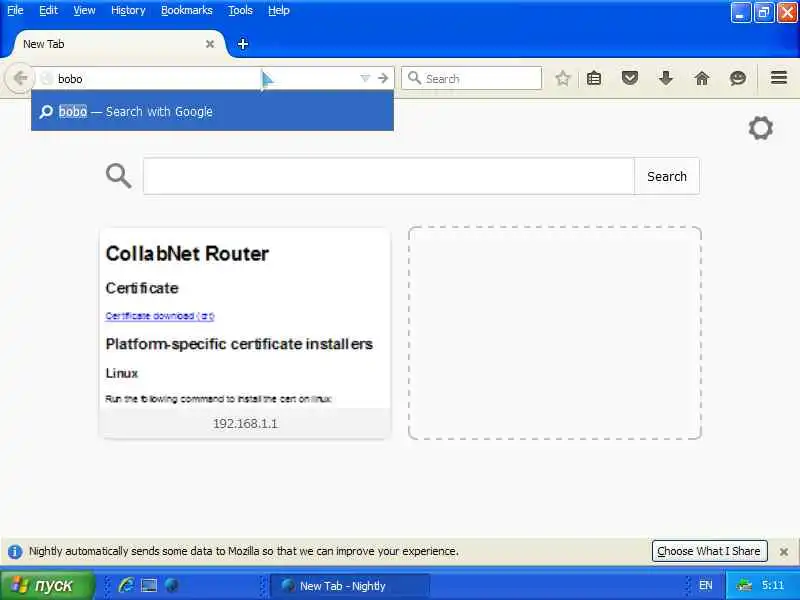
Task: Open the Downloads arrow icon
Action: (665, 78)
